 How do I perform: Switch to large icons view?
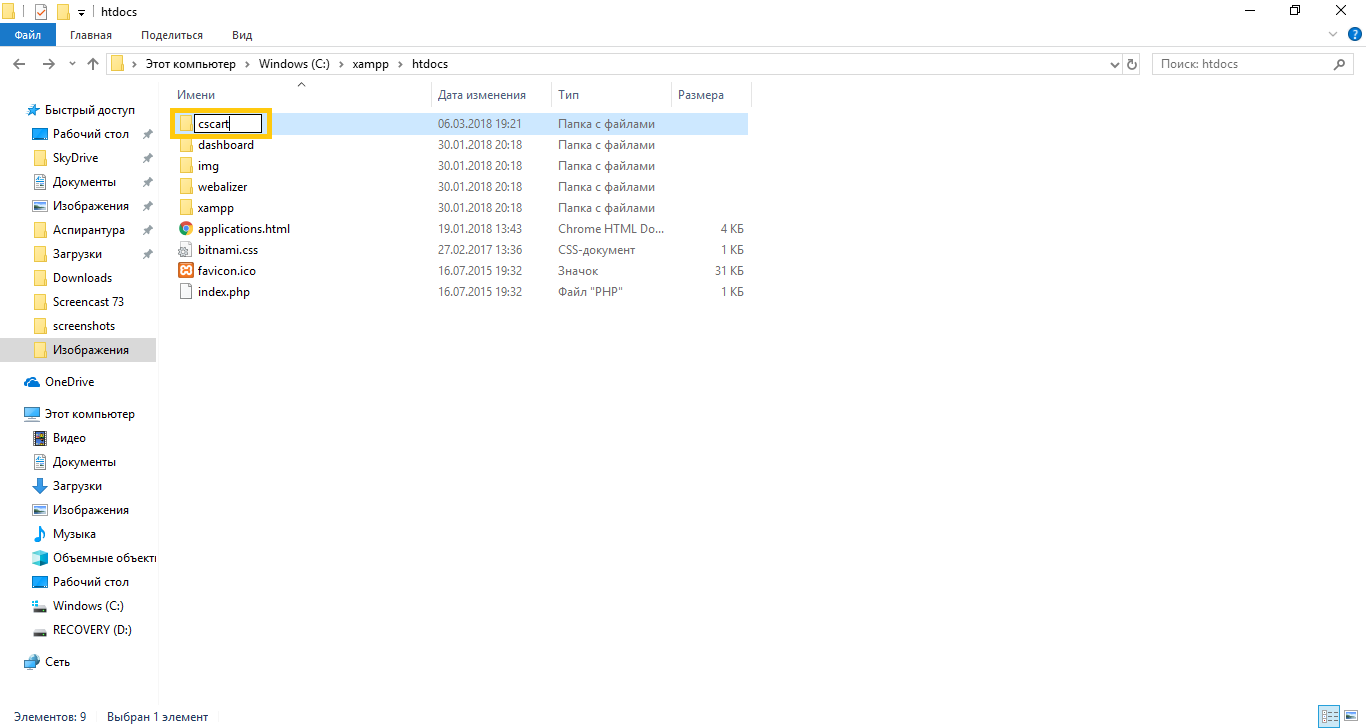(1352, 716)
